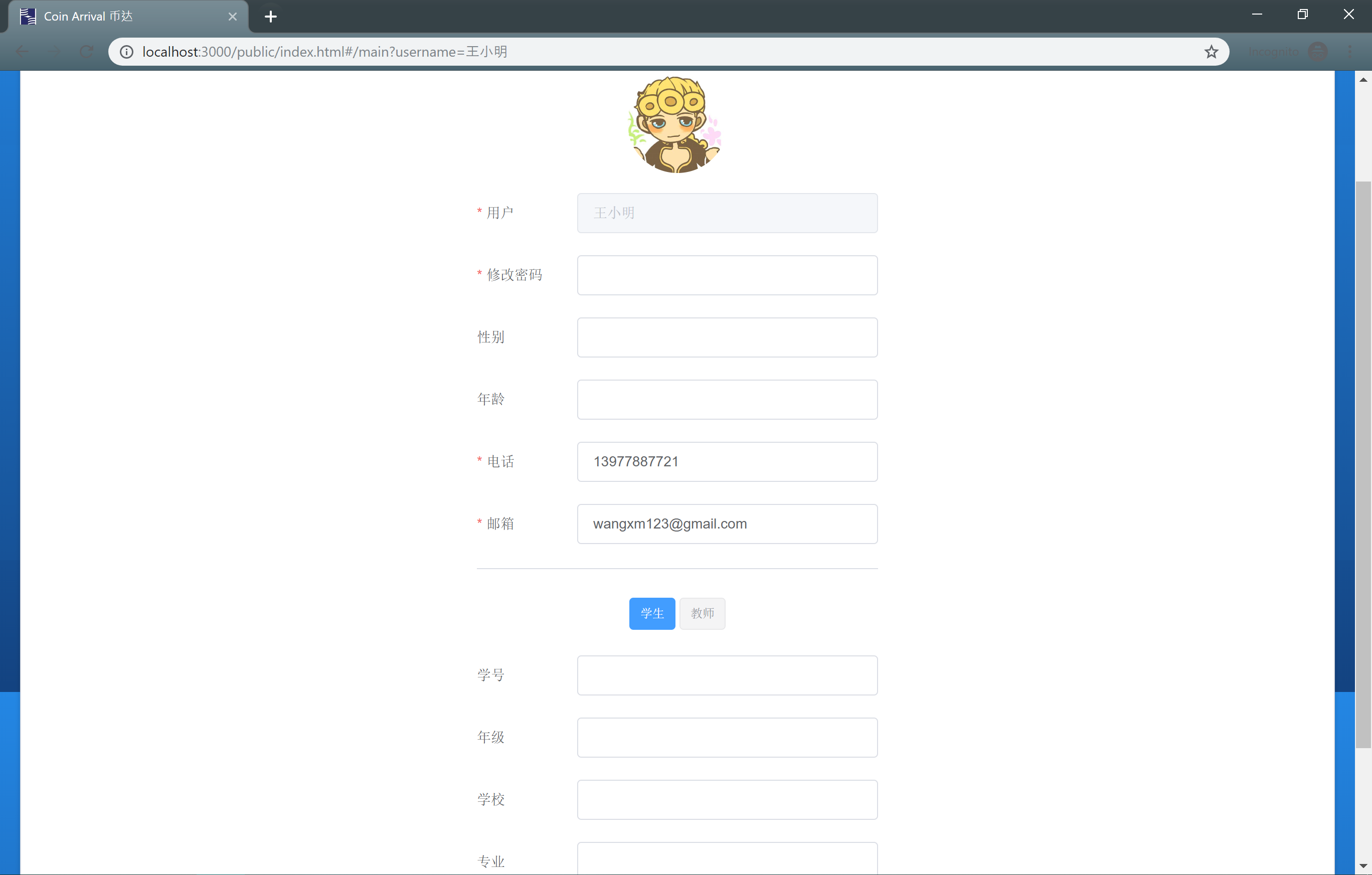Click the bookmark star icon
1372x875 pixels.
1211,52
